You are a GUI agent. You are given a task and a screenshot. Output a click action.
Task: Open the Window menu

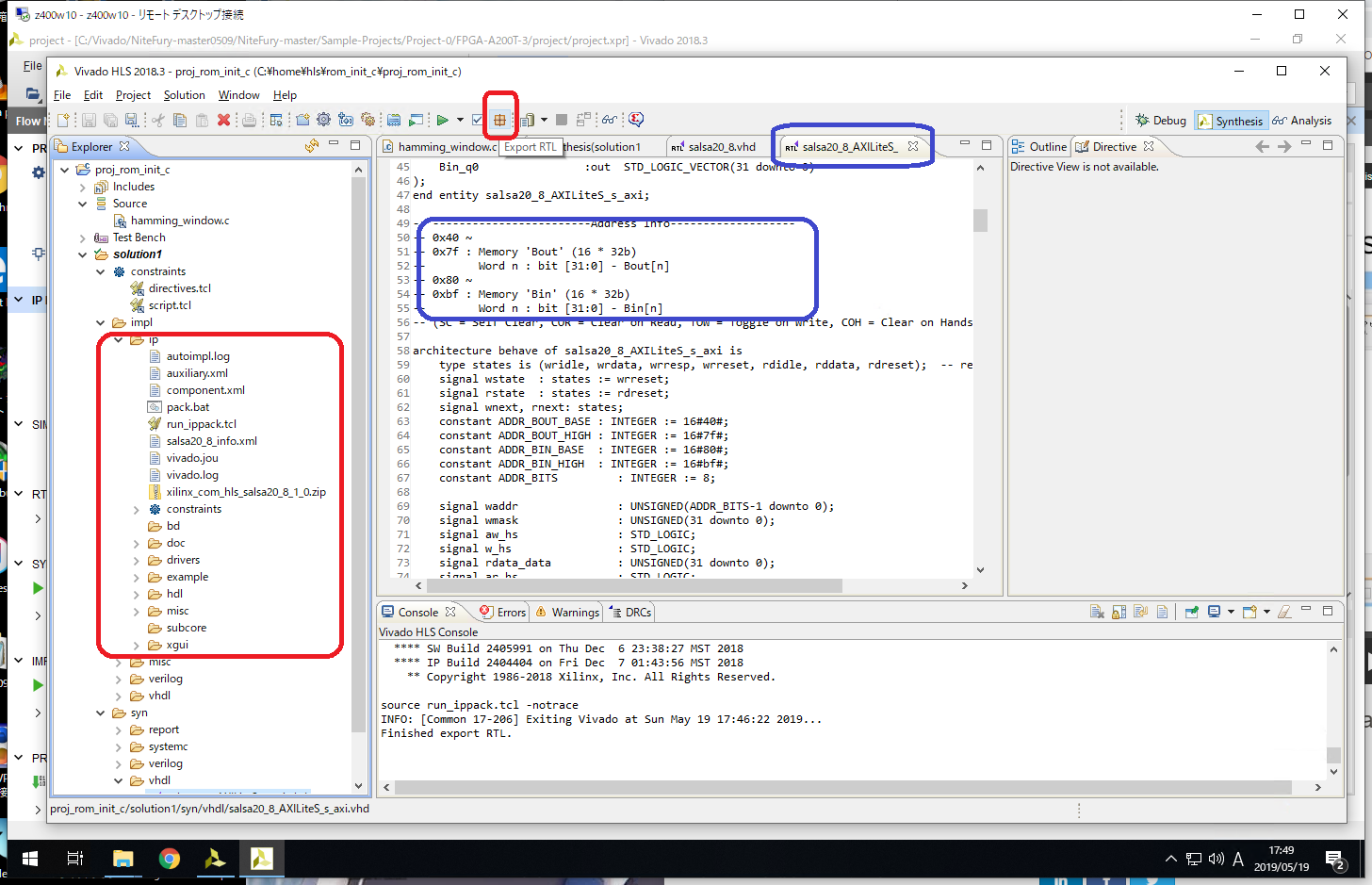click(x=238, y=95)
